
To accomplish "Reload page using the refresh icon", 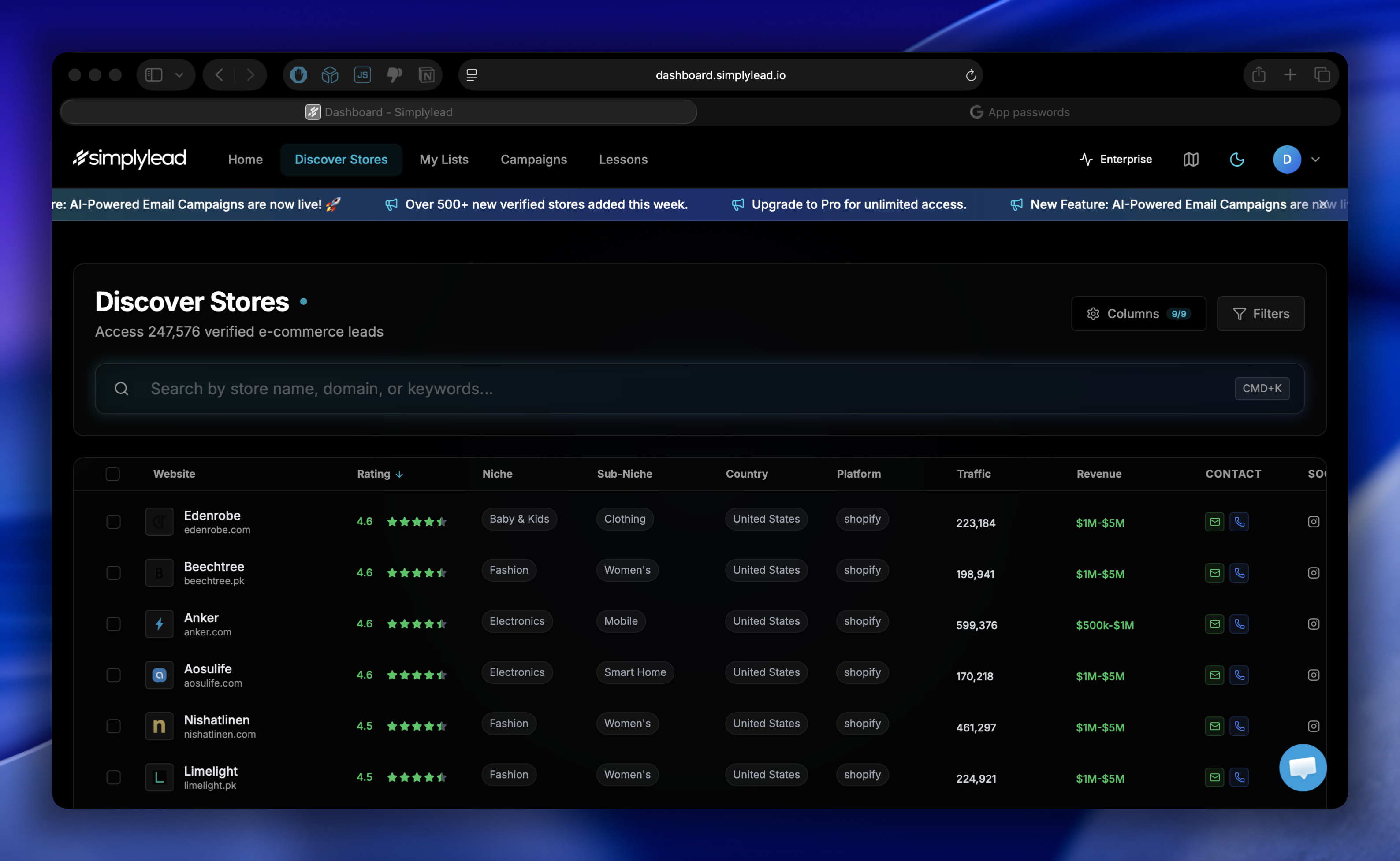I will coord(971,75).
